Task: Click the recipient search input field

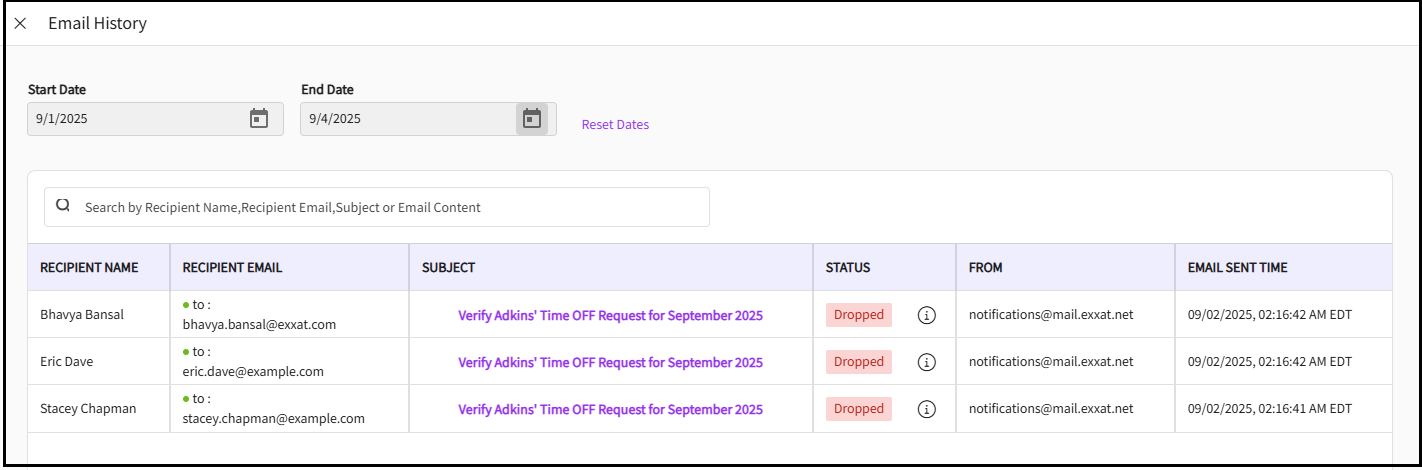Action: (x=390, y=207)
